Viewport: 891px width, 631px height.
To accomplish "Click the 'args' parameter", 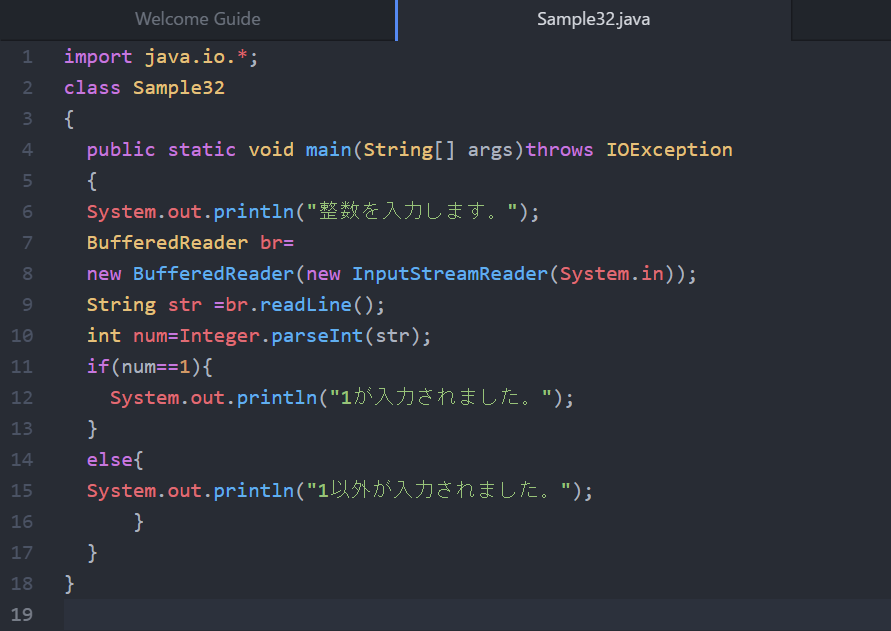I will tap(490, 150).
